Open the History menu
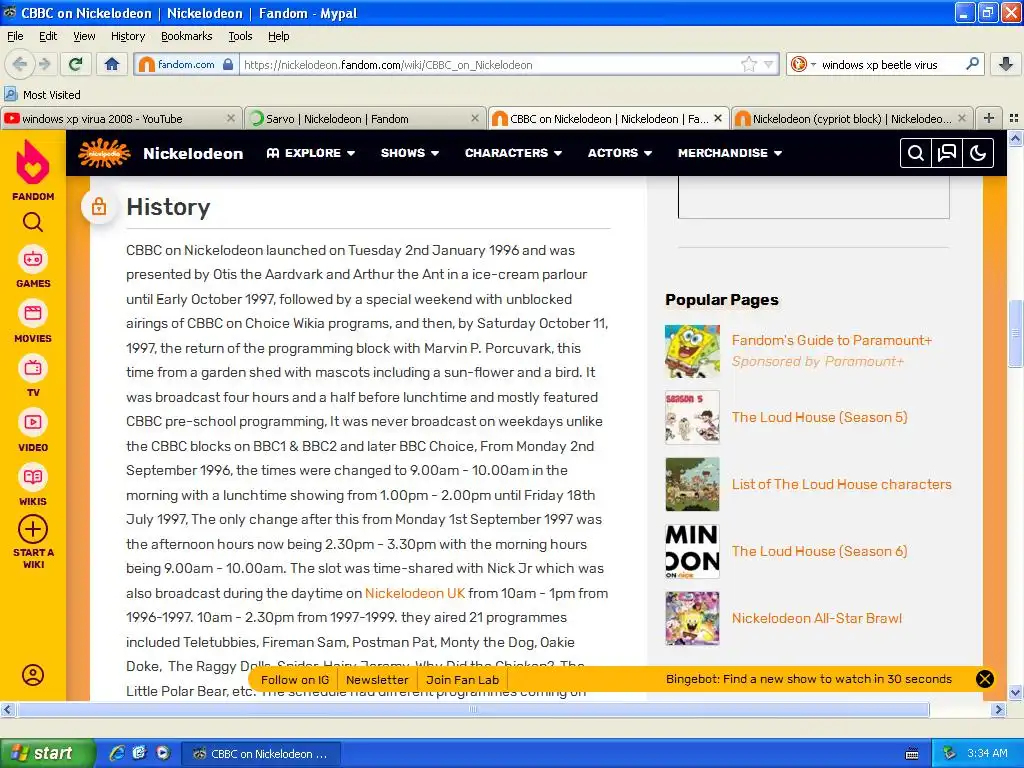Image resolution: width=1024 pixels, height=768 pixels. tap(127, 36)
